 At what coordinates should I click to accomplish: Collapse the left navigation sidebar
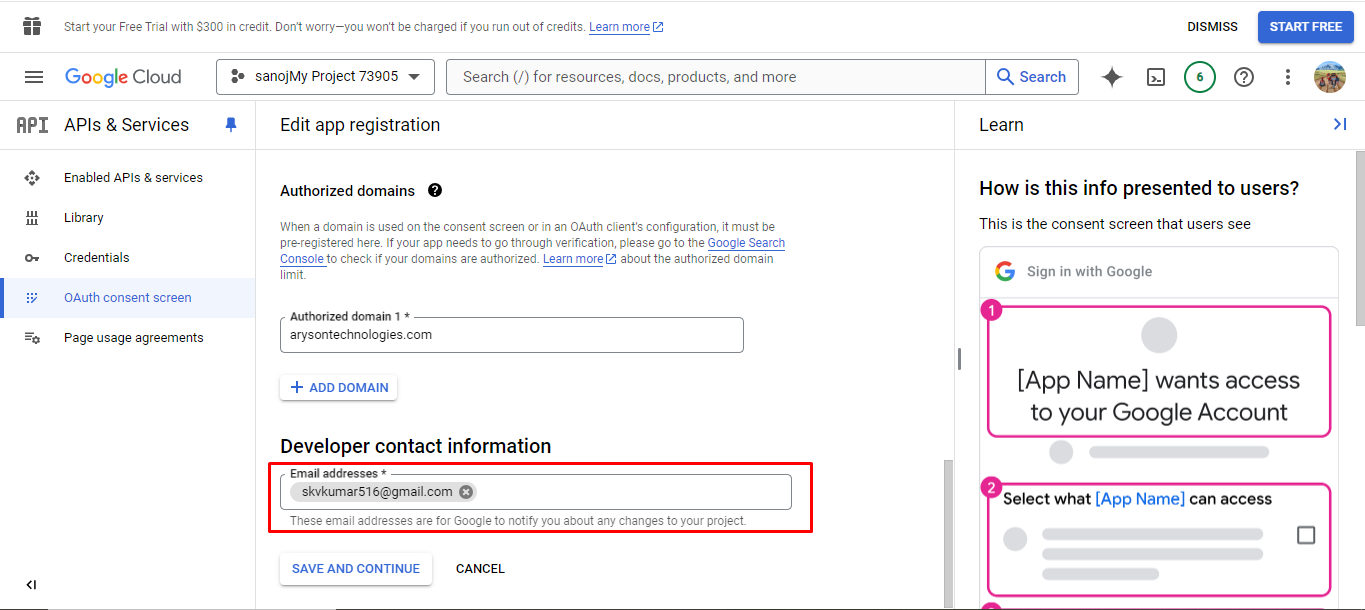click(31, 585)
